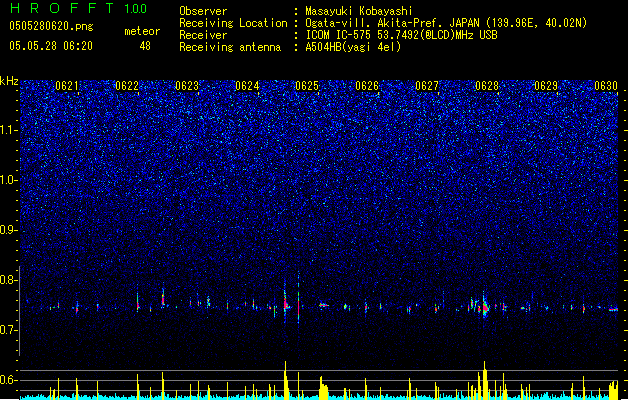The width and height of the screenshot is (629, 400).
Task: Select the file name 0505280620.png
Action: 51,26
